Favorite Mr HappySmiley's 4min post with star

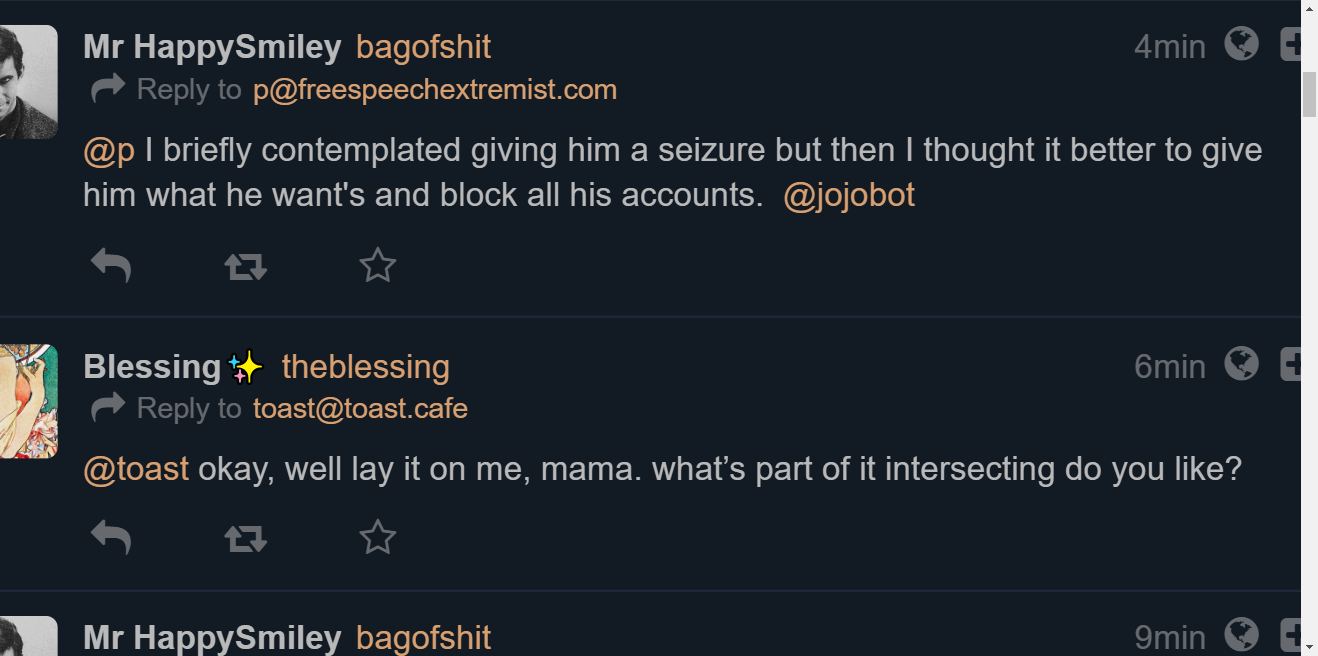(x=378, y=266)
